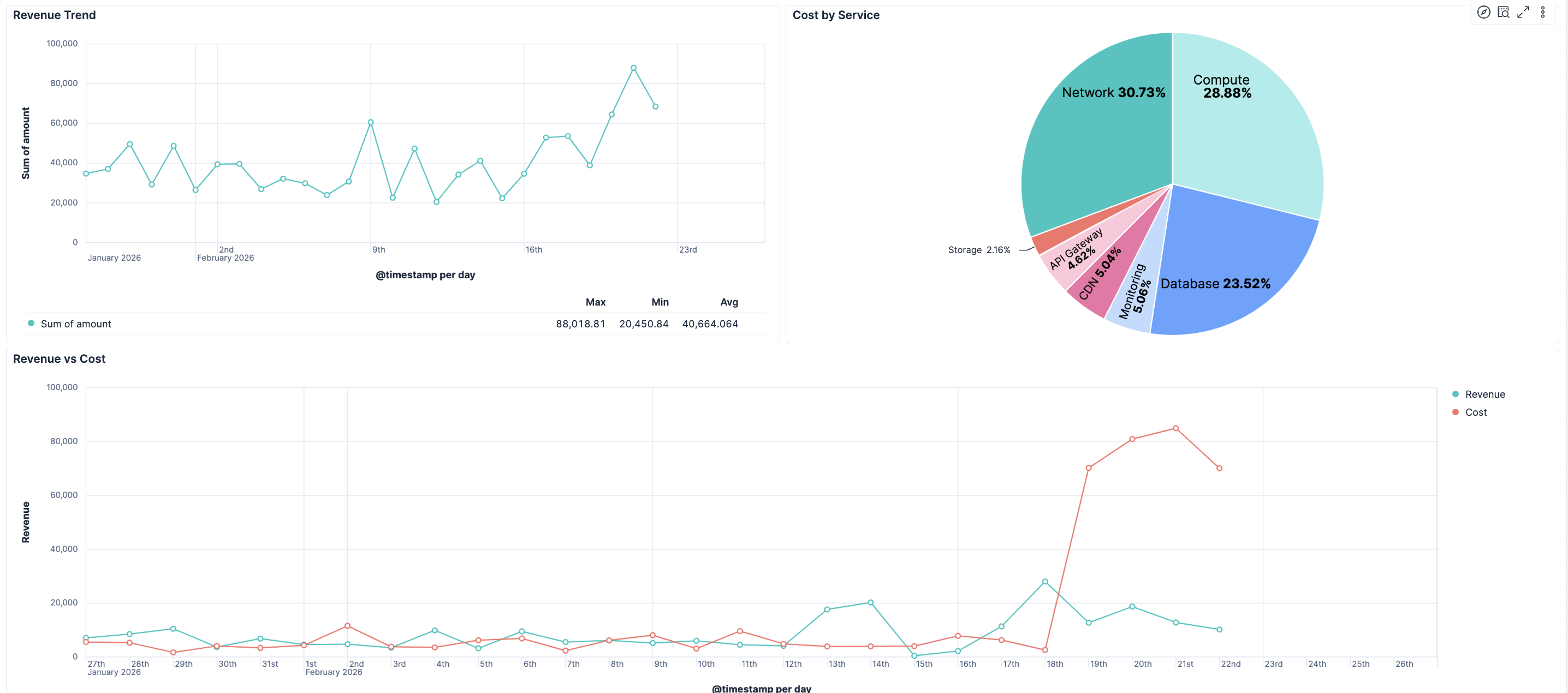Click the peak Cost data point on the 21st
1568x693 pixels.
coord(1175,428)
